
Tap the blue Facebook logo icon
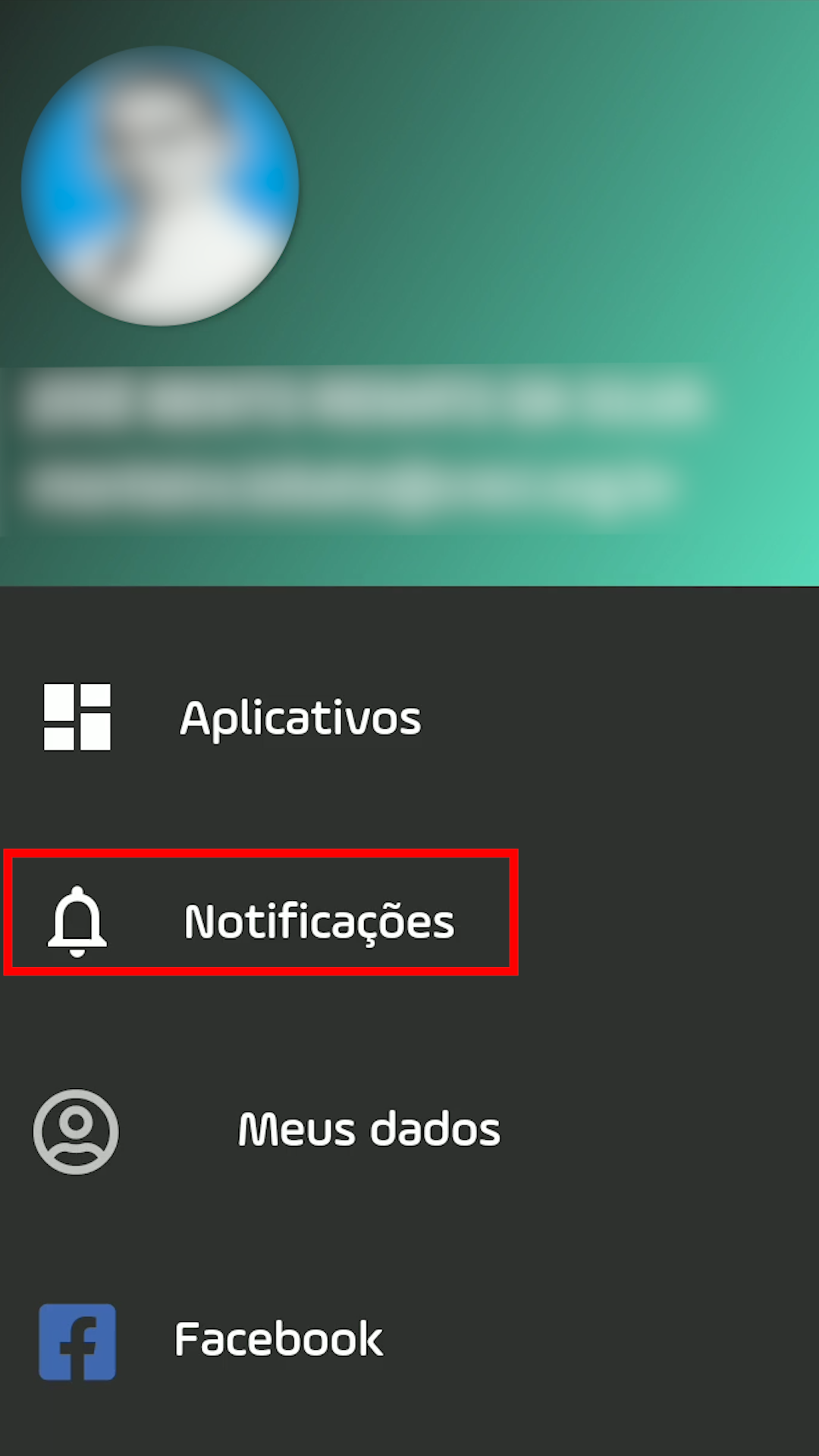point(77,1341)
